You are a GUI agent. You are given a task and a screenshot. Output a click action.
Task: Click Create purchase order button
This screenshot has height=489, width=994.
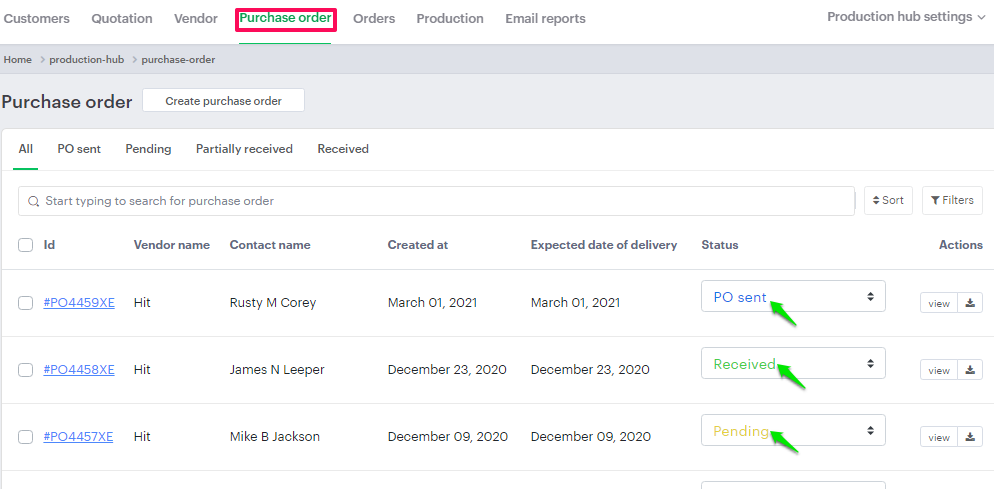coord(223,101)
